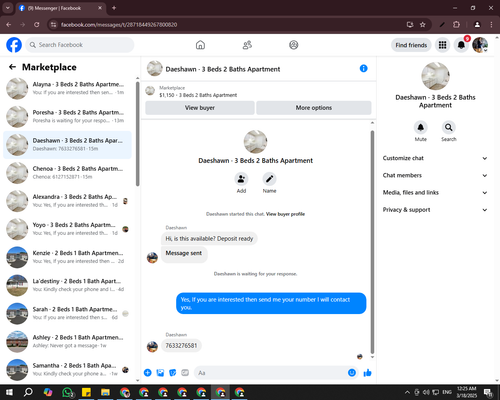Open the Friends icon in top navigation

point(247,45)
